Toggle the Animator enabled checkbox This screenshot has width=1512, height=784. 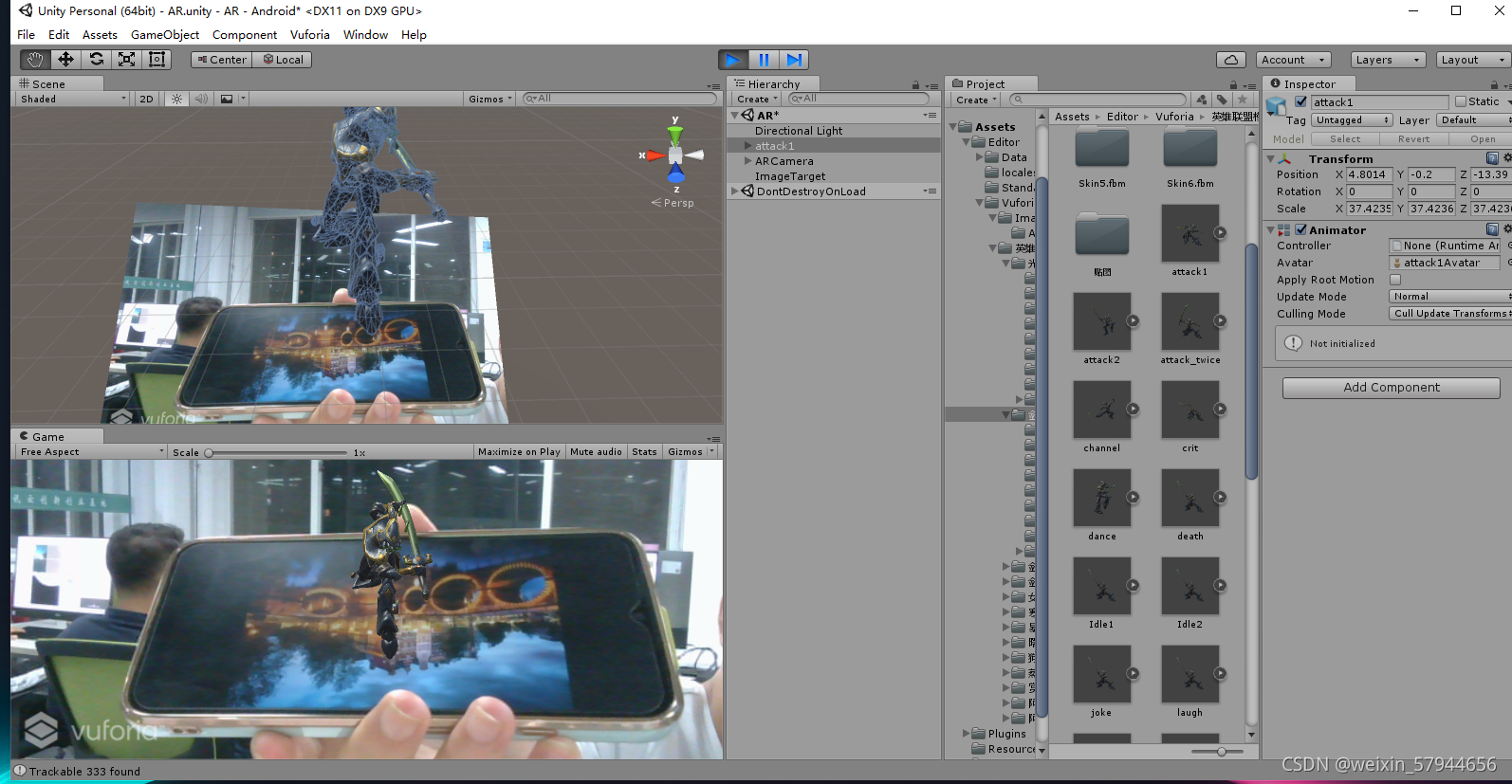(1301, 229)
